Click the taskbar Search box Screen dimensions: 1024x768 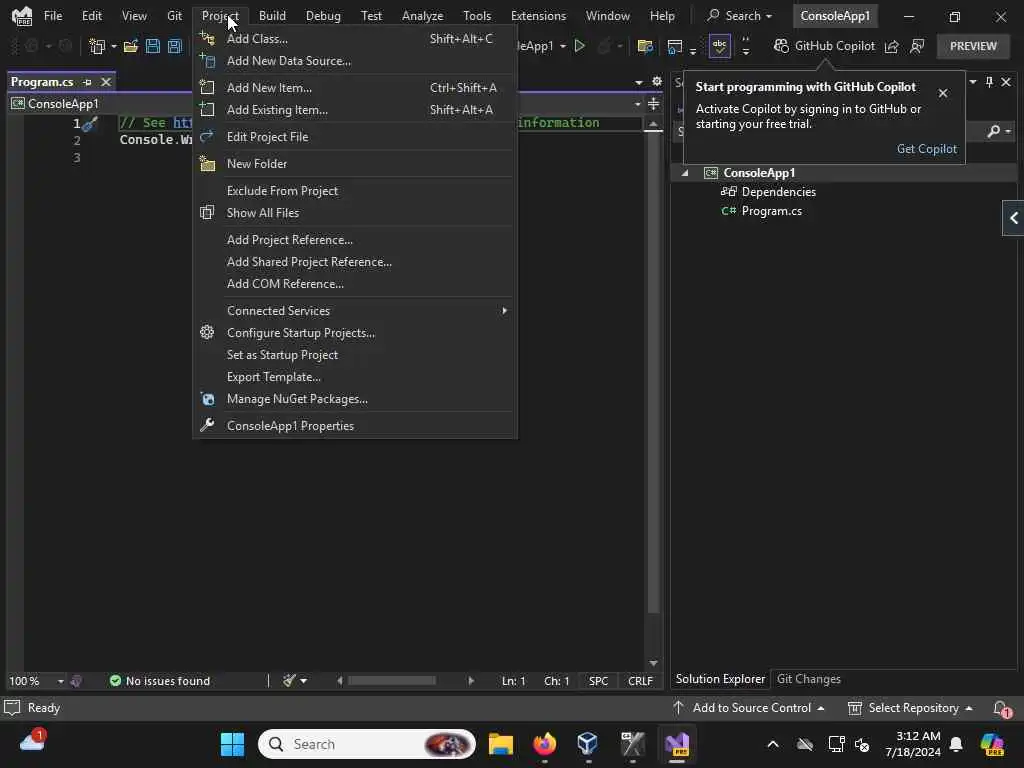point(367,744)
